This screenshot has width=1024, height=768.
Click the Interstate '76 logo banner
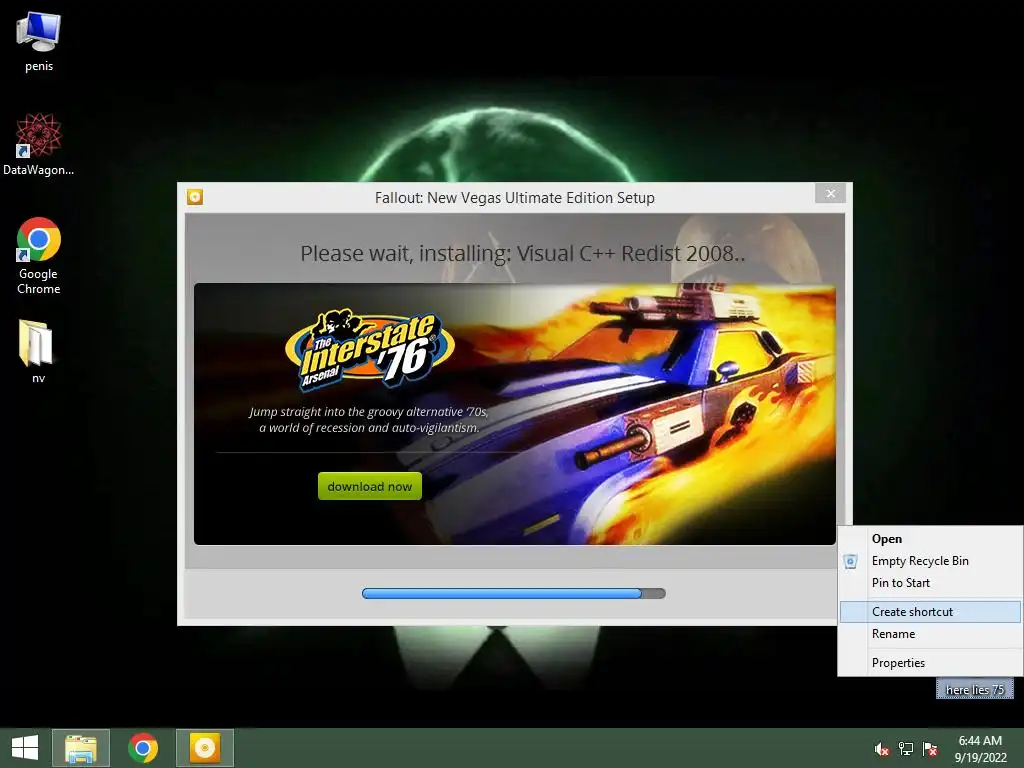coord(370,350)
